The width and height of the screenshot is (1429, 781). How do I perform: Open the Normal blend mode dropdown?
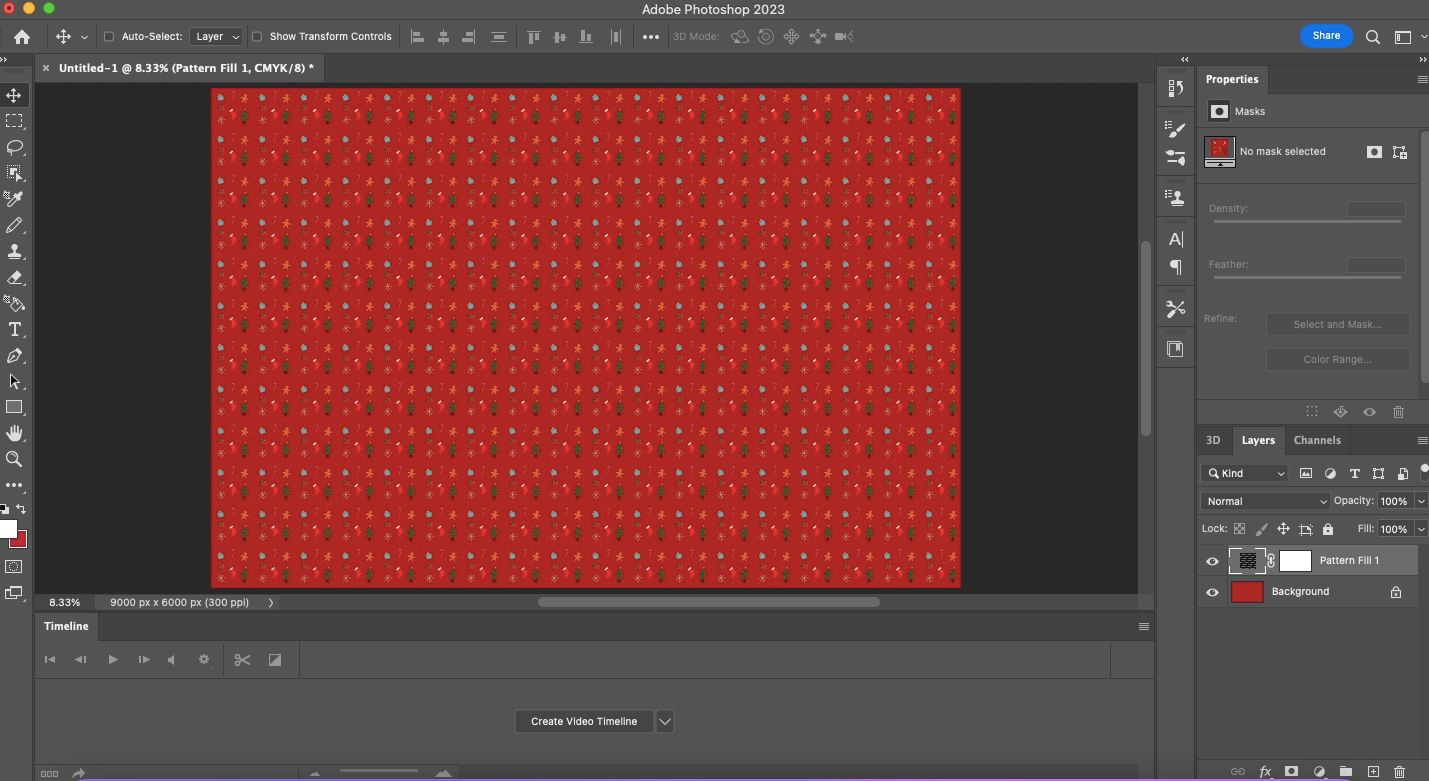pyautogui.click(x=1265, y=501)
